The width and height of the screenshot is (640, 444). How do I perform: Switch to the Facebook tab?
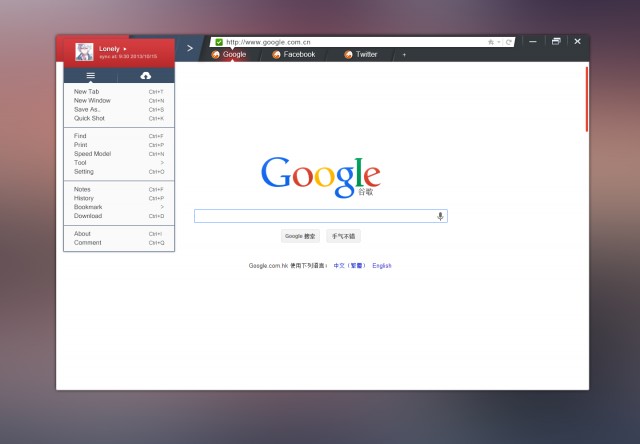click(x=293, y=54)
